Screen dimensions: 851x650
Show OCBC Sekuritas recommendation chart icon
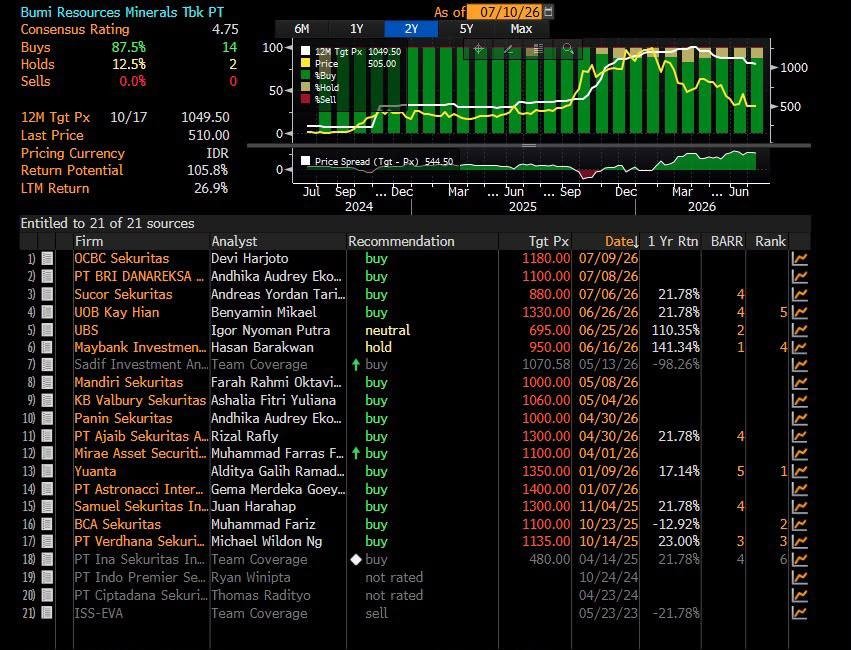(799, 258)
